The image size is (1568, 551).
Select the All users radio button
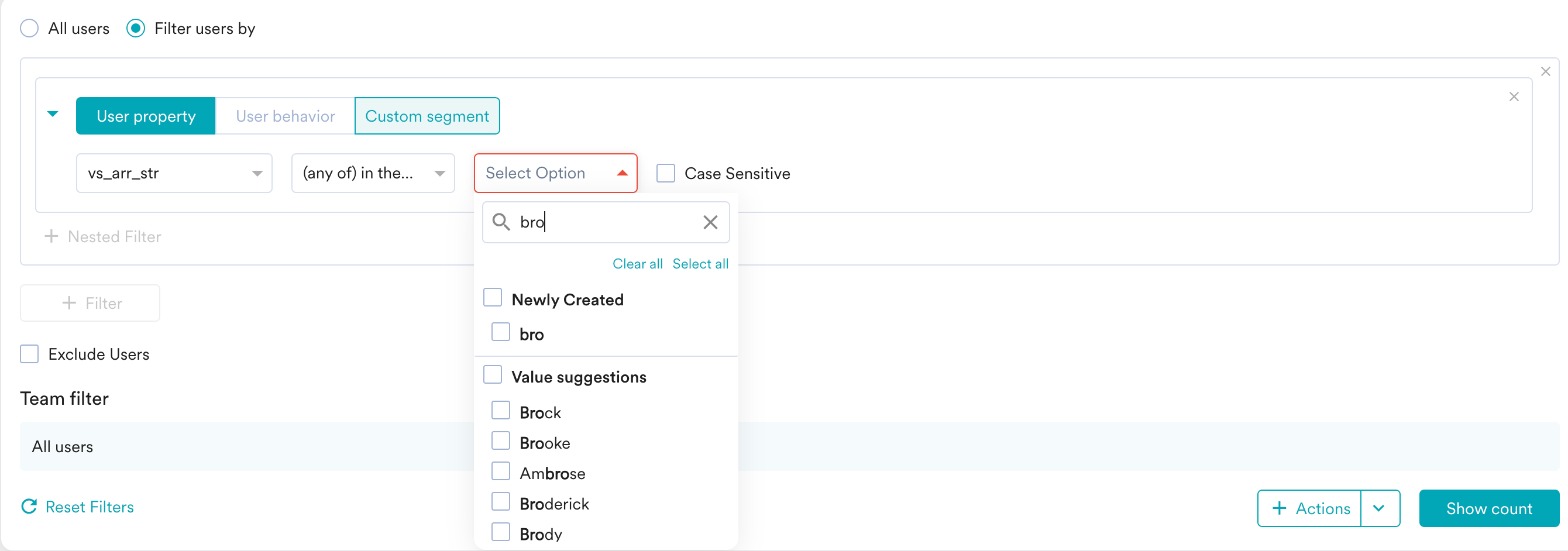tap(29, 29)
